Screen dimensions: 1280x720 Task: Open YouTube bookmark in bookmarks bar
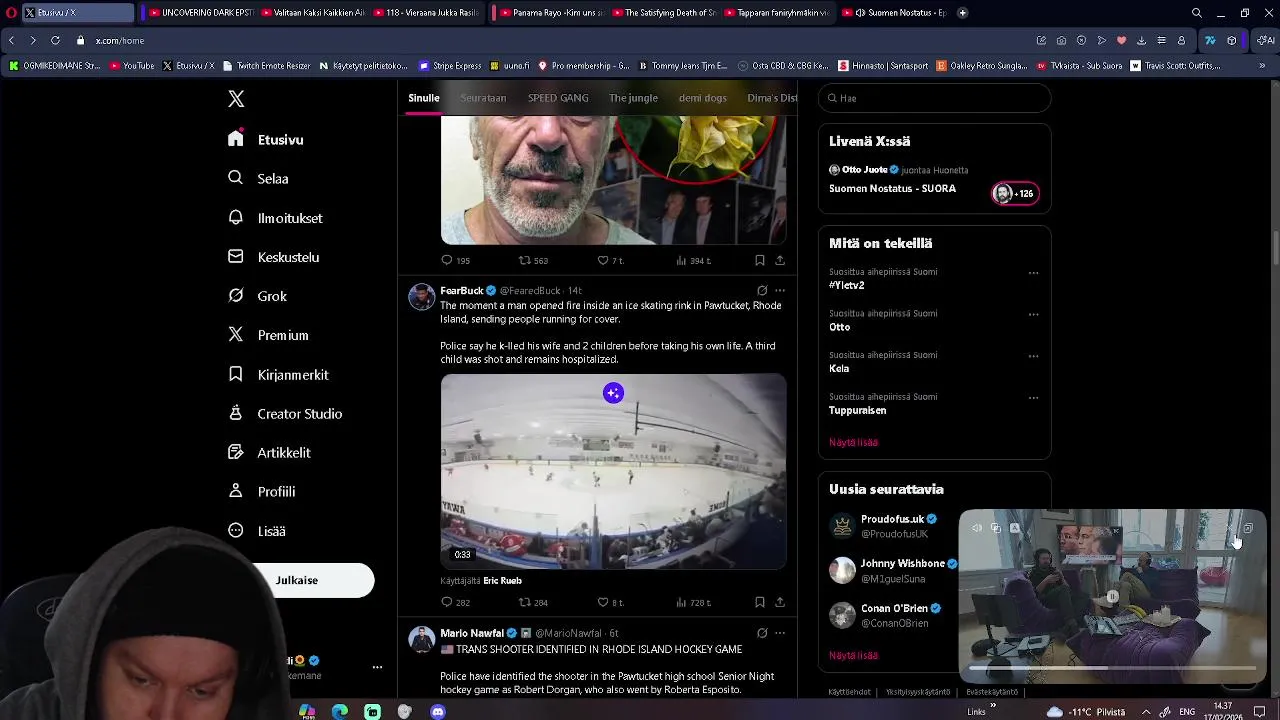coord(132,66)
